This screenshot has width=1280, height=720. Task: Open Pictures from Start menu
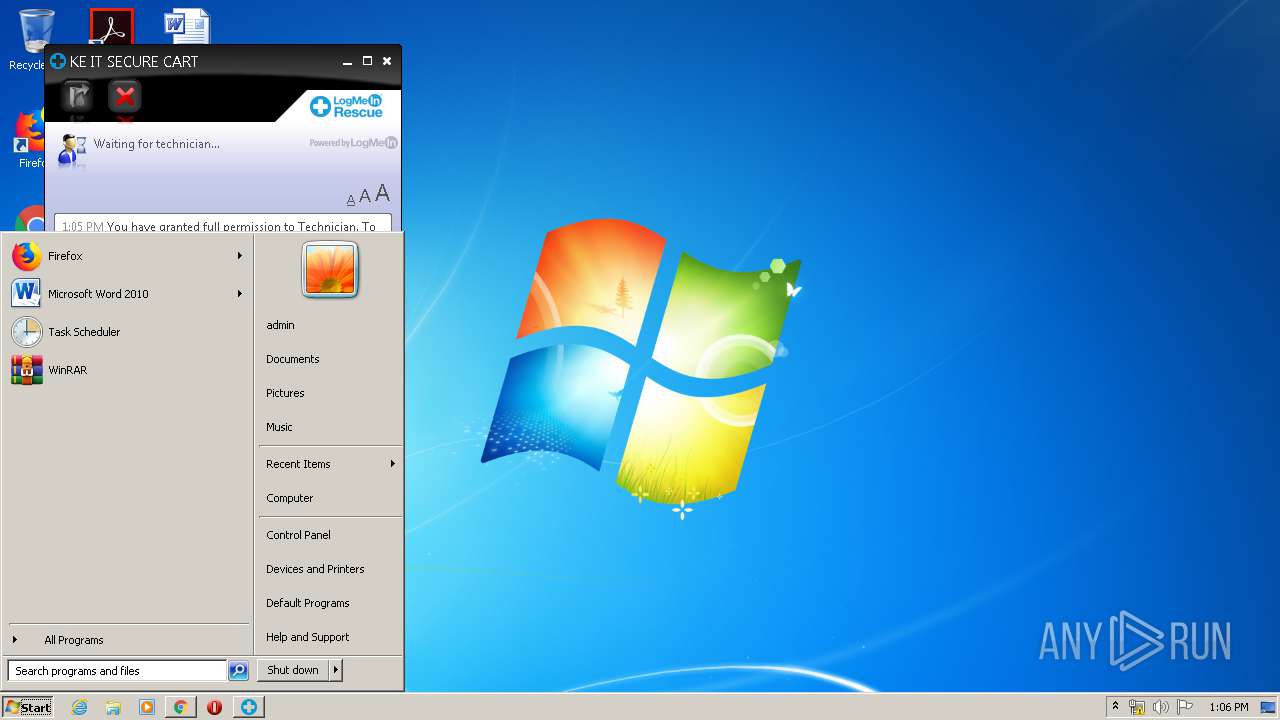pos(330,393)
